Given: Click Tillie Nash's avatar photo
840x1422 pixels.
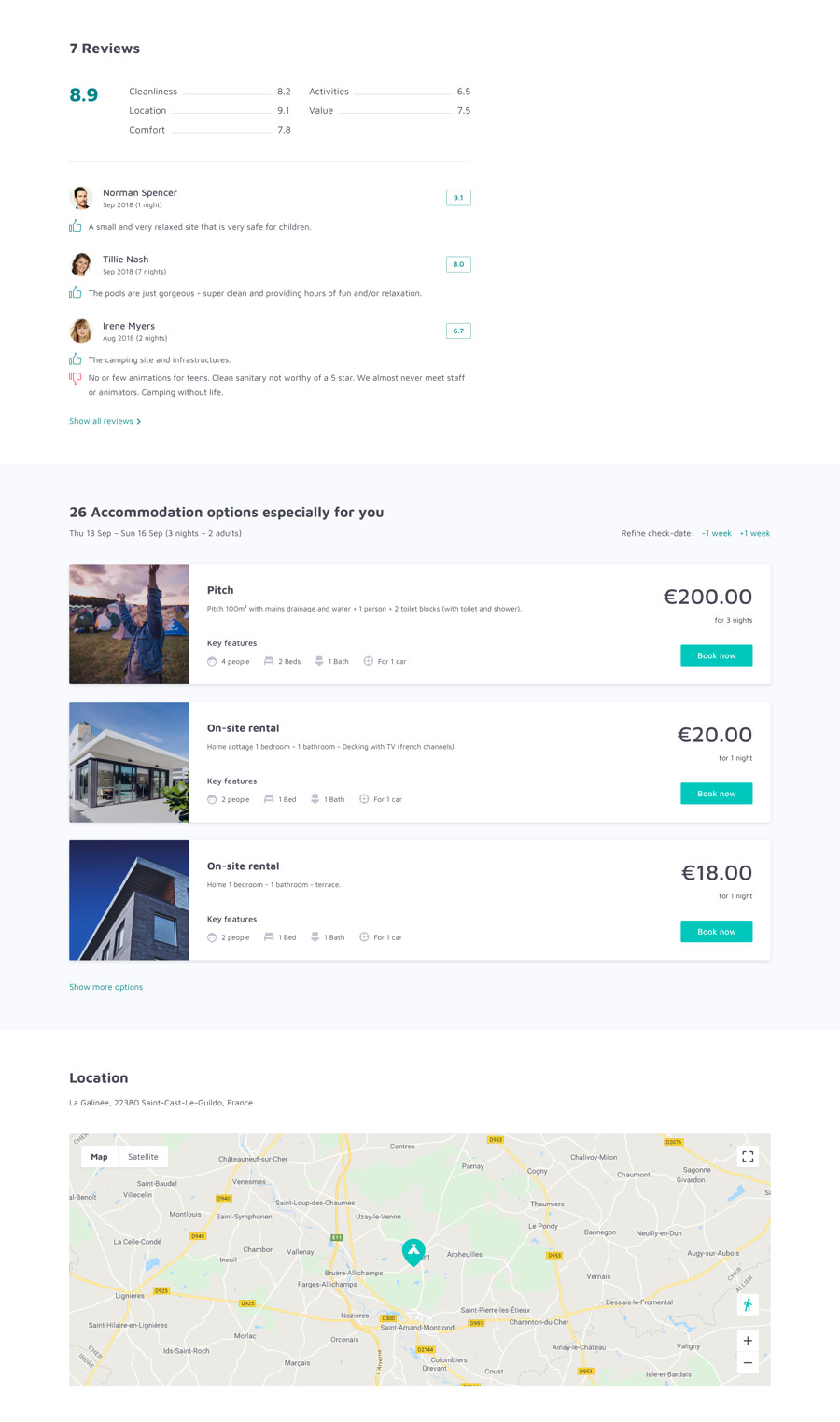Looking at the screenshot, I should [81, 264].
